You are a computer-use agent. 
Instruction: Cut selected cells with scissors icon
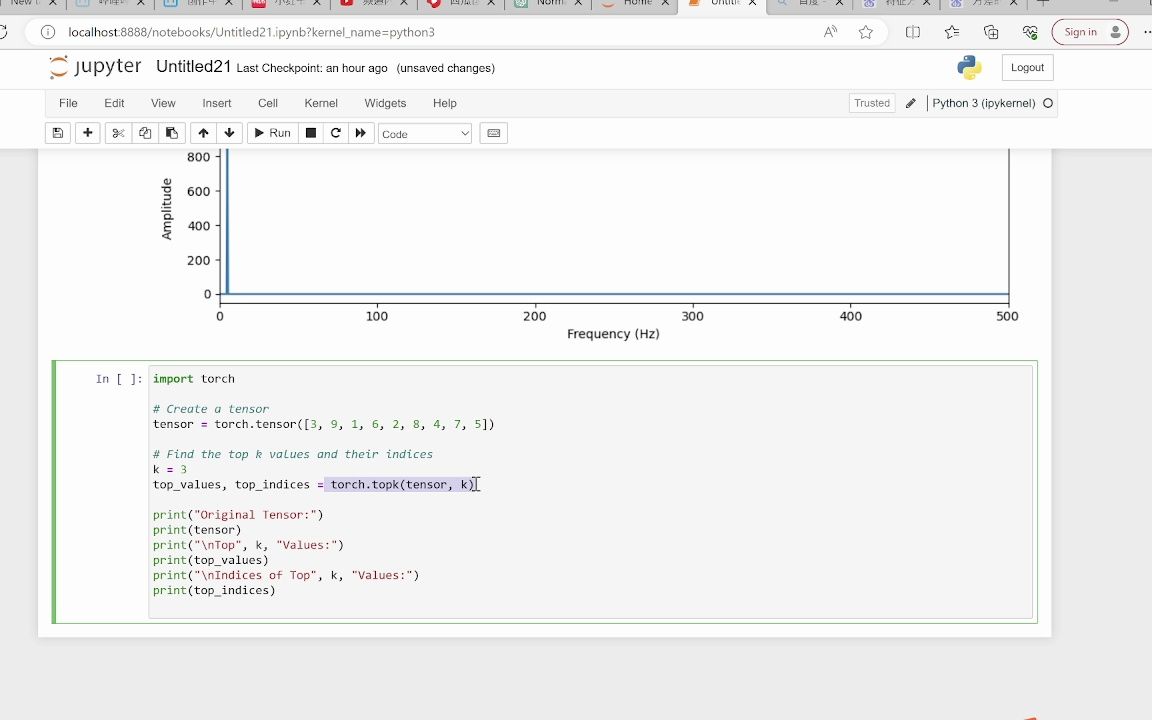pyautogui.click(x=118, y=133)
